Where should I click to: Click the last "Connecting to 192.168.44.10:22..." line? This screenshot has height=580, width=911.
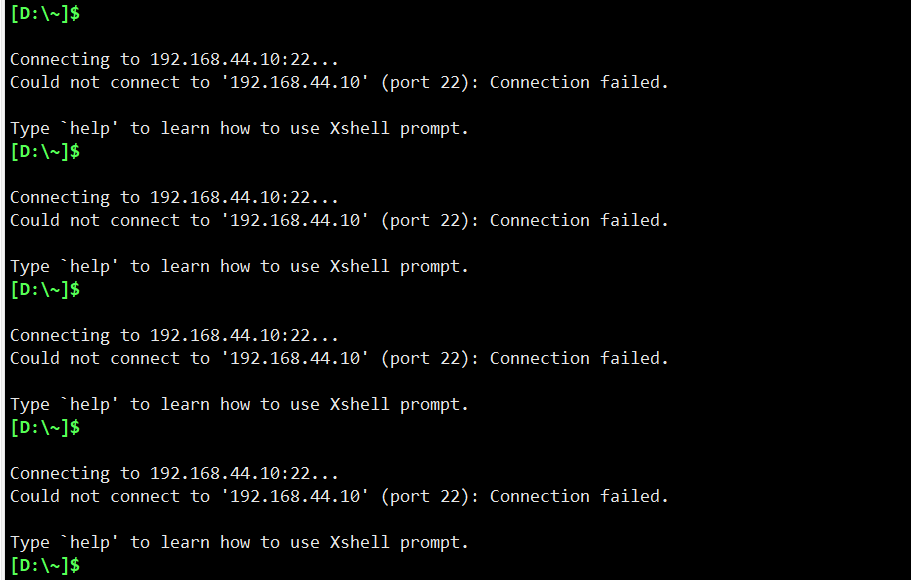174,473
